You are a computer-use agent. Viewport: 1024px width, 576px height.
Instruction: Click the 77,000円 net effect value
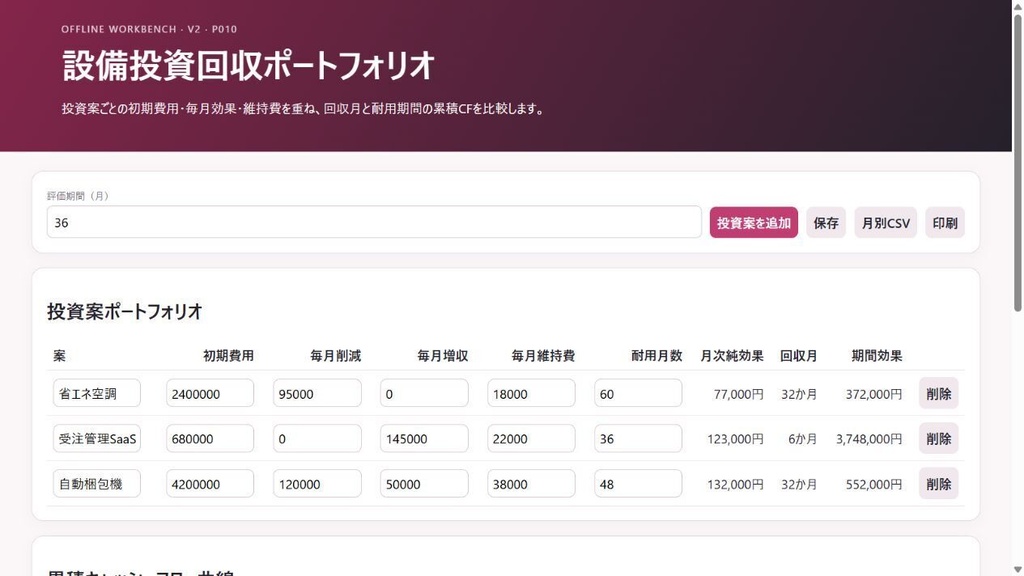coord(739,394)
